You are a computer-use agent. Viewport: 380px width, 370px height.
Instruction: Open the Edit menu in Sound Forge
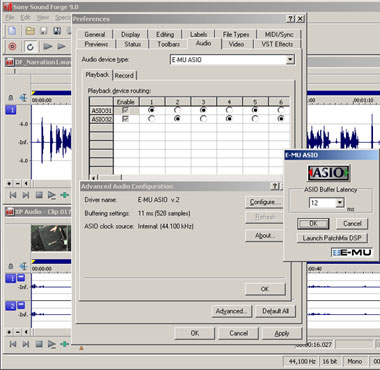pyautogui.click(x=26, y=18)
